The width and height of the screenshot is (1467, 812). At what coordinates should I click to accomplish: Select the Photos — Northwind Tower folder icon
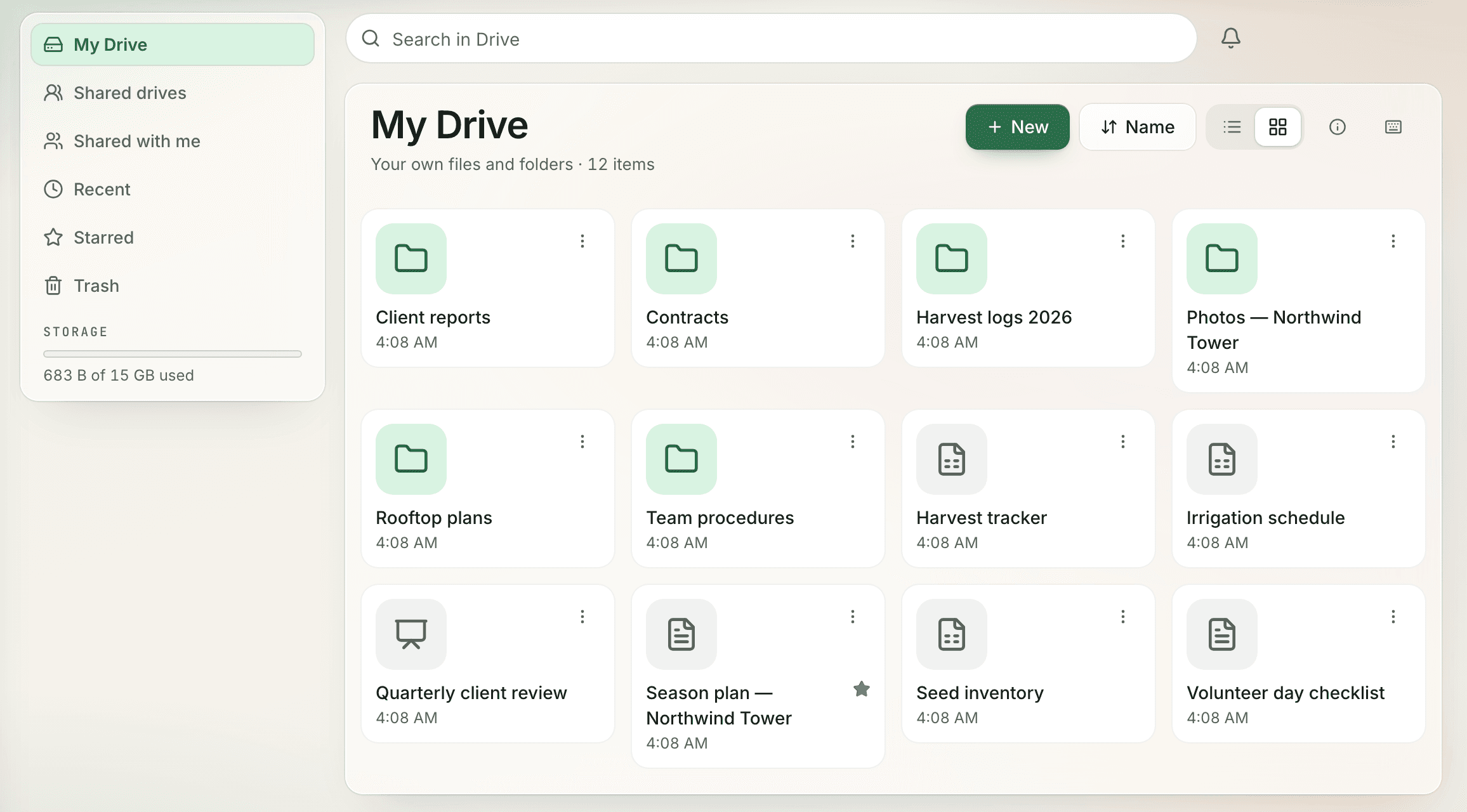click(x=1222, y=259)
